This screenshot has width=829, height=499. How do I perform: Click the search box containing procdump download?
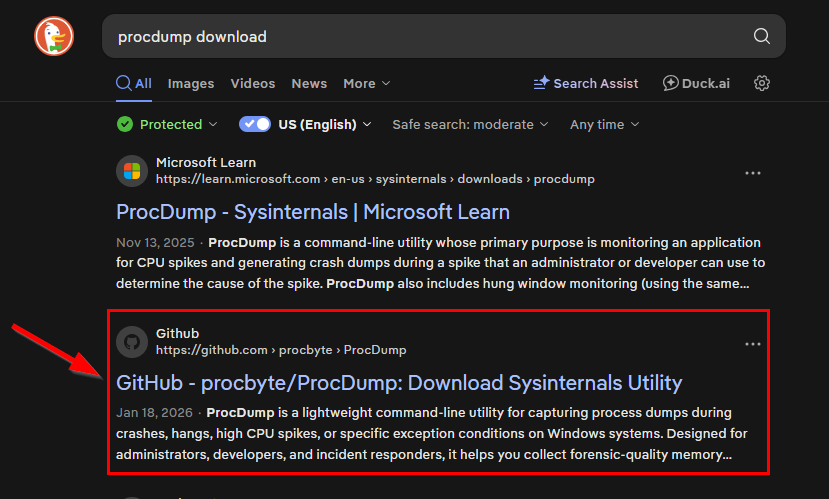(x=420, y=37)
